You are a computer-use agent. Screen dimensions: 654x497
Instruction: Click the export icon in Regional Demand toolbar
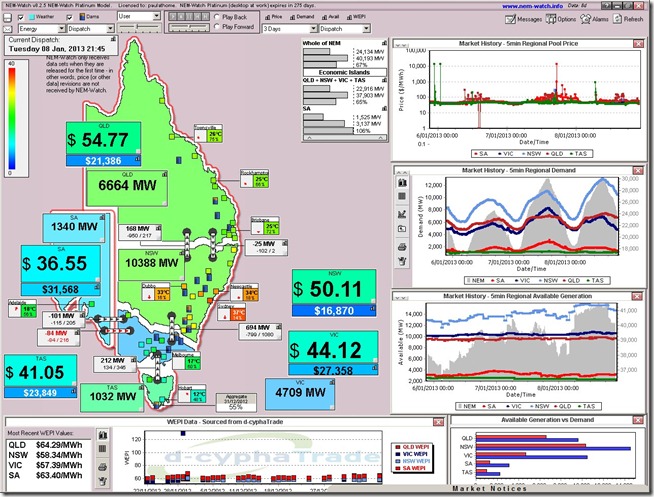(402, 228)
